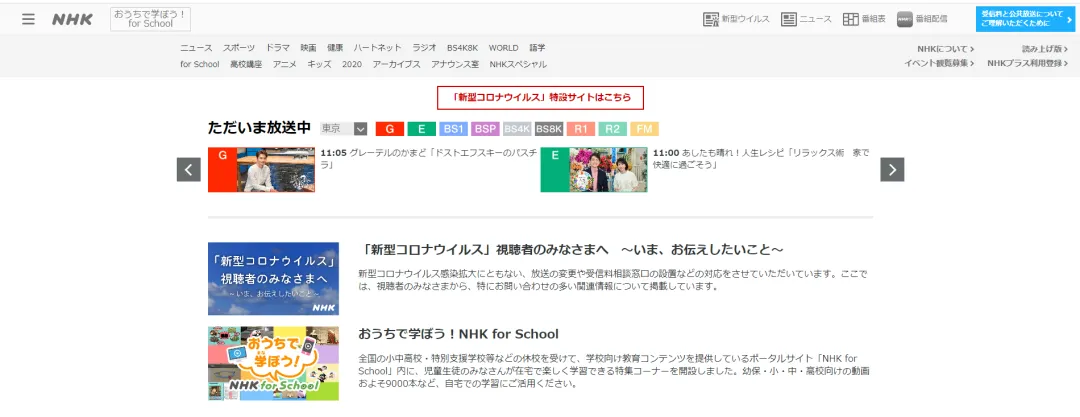Toggle the red G channel button

click(389, 129)
